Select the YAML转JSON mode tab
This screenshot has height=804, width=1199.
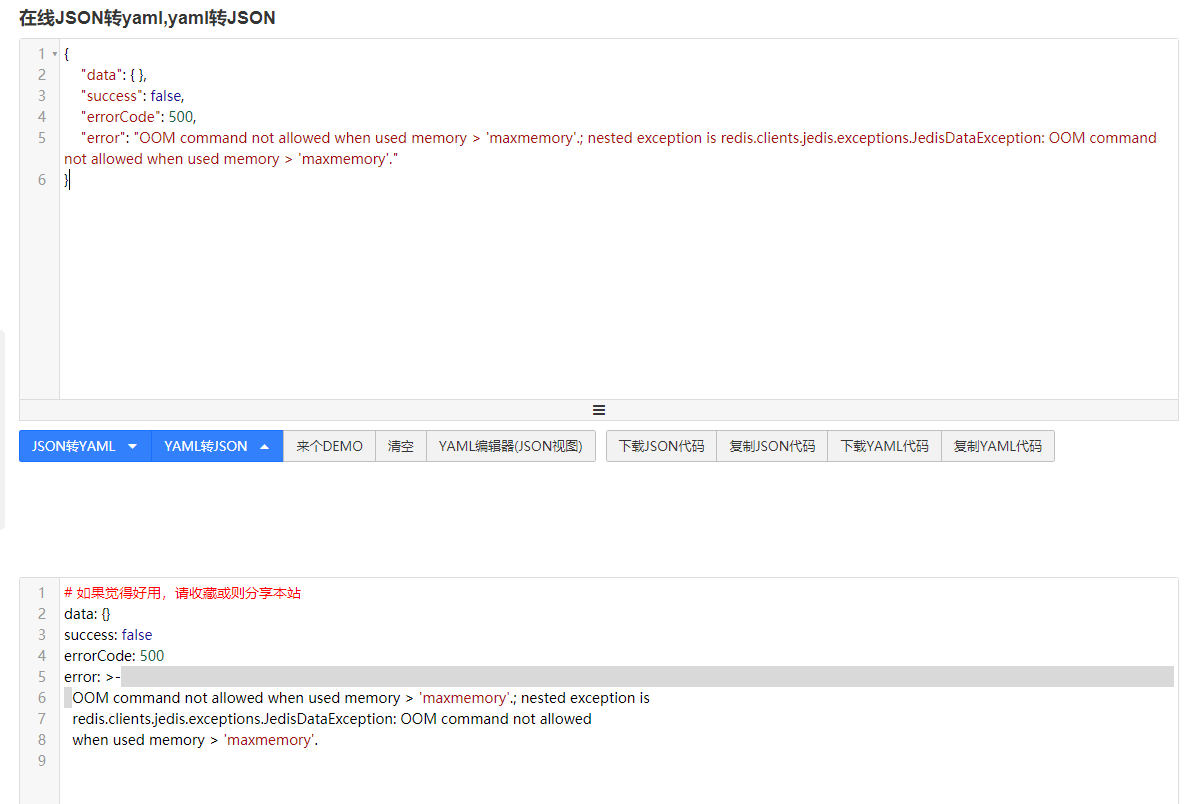click(205, 446)
